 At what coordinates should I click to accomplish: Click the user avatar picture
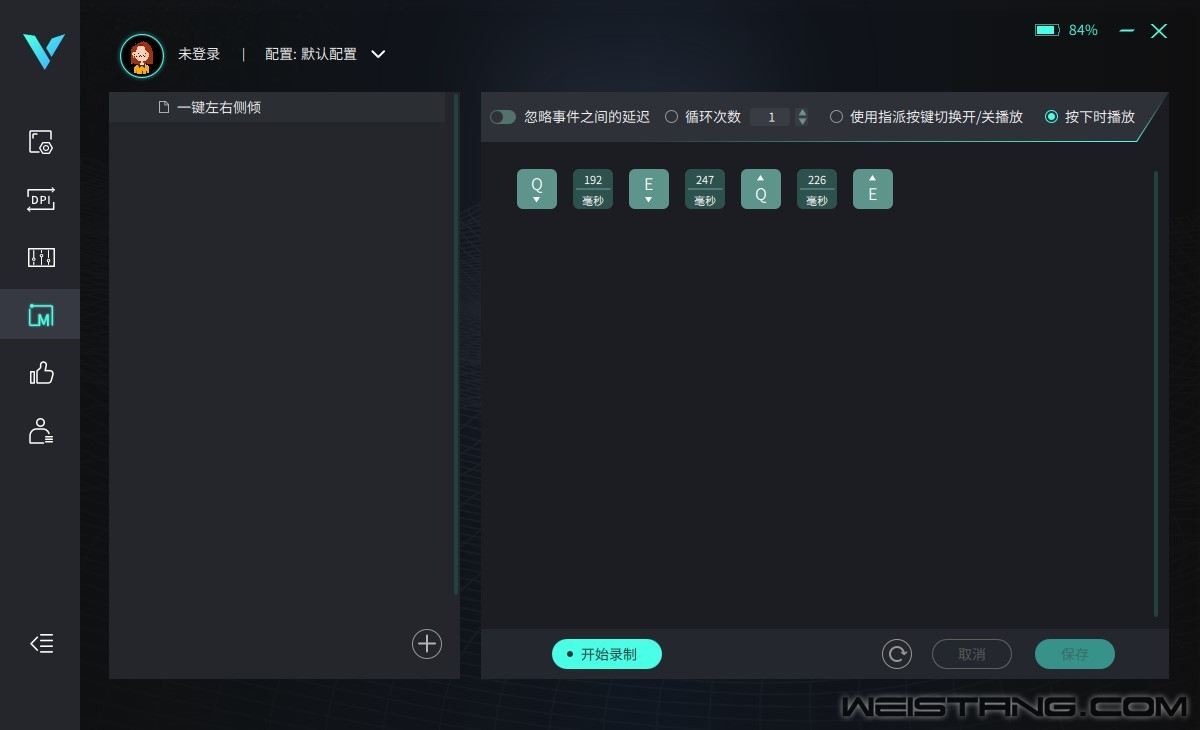pos(142,55)
